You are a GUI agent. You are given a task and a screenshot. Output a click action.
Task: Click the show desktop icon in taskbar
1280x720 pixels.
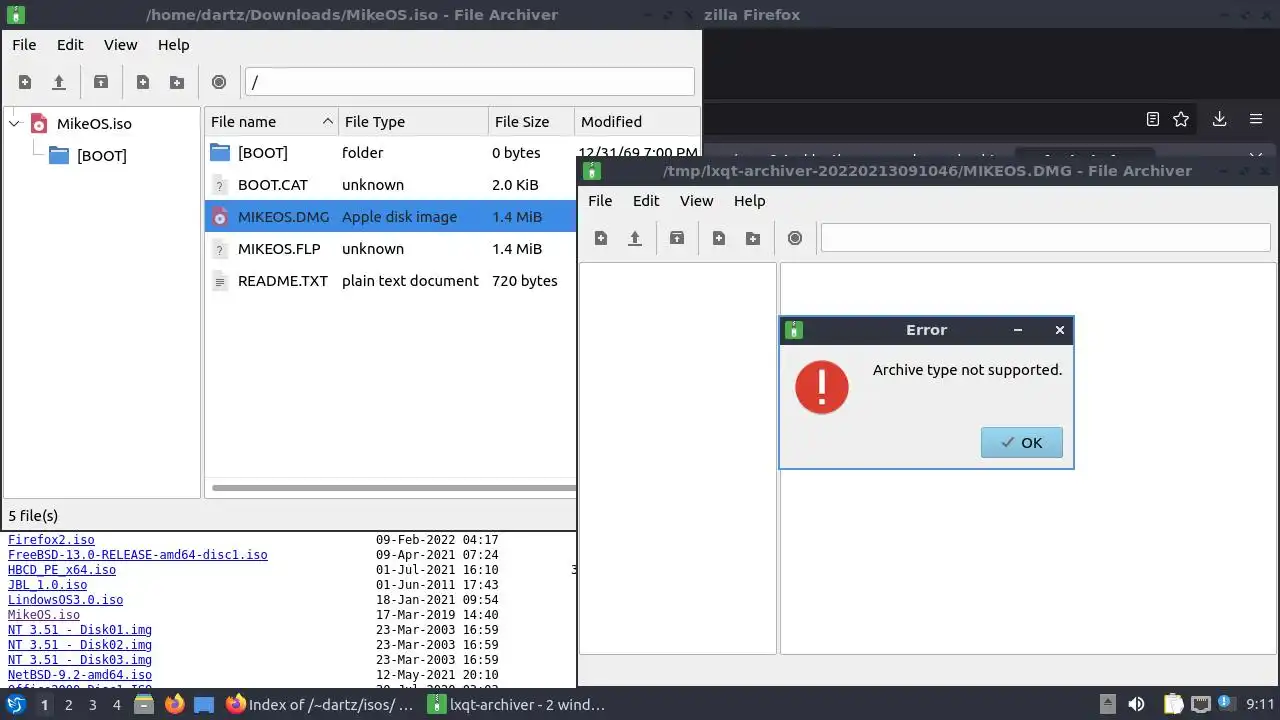tap(204, 705)
